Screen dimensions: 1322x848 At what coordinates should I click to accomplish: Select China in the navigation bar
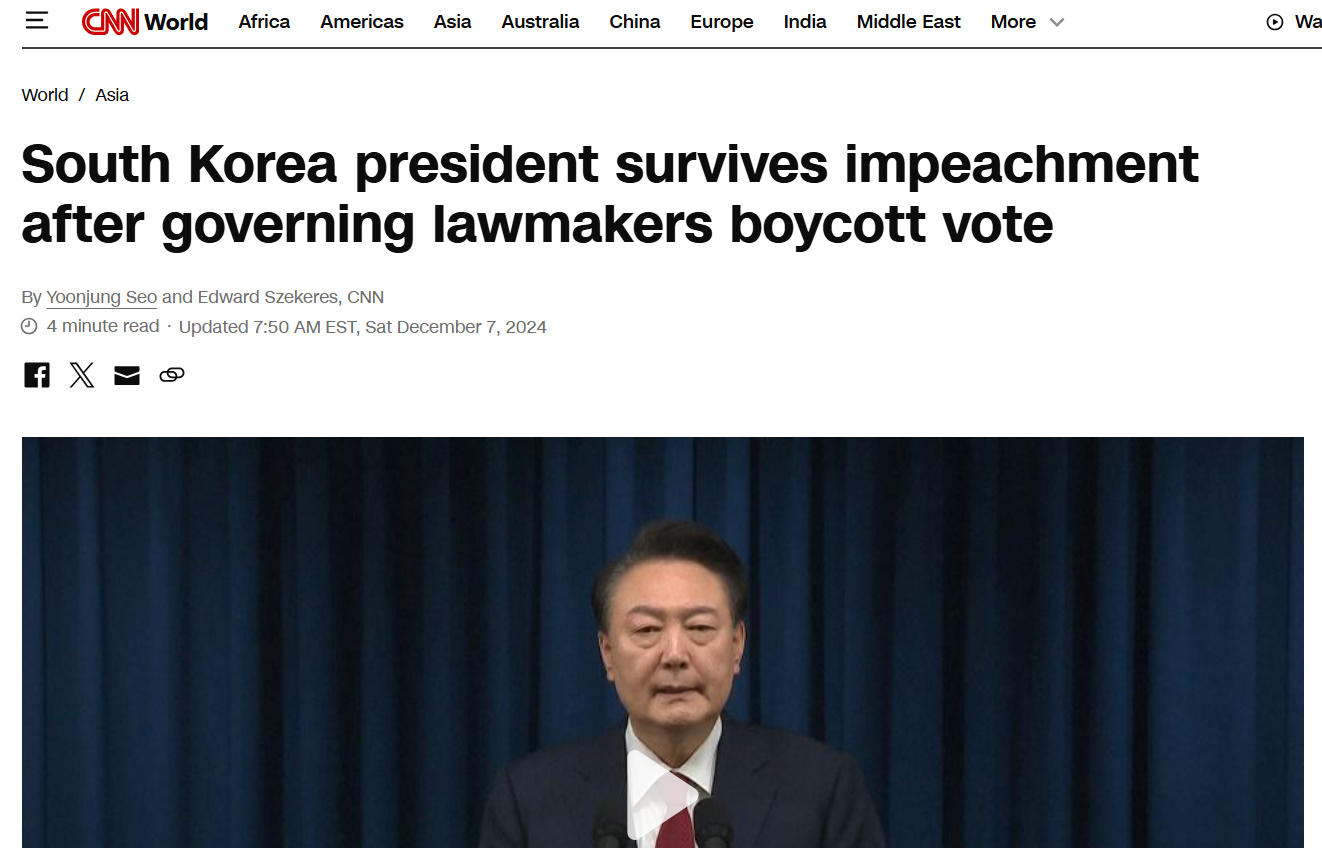[x=635, y=21]
